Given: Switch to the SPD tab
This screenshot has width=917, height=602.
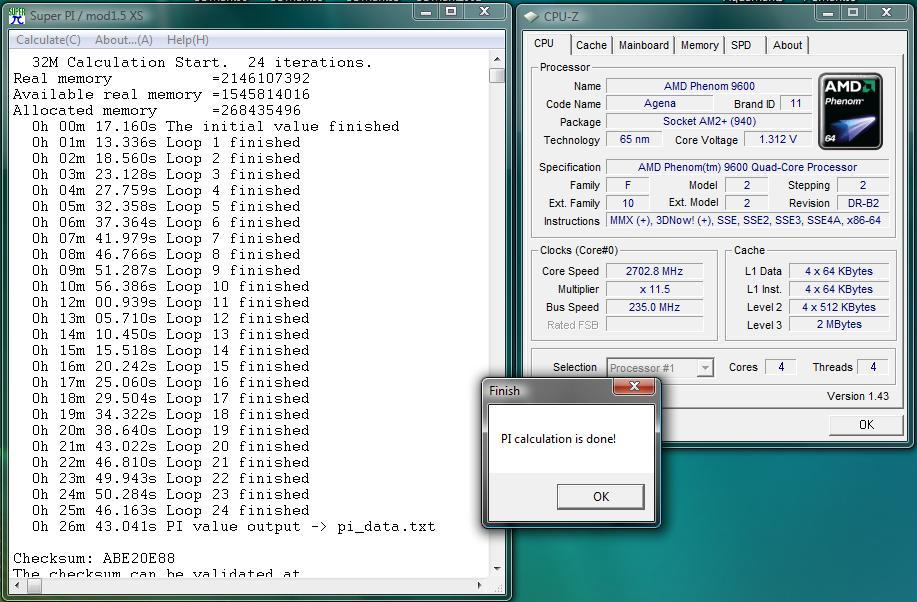Looking at the screenshot, I should [741, 45].
